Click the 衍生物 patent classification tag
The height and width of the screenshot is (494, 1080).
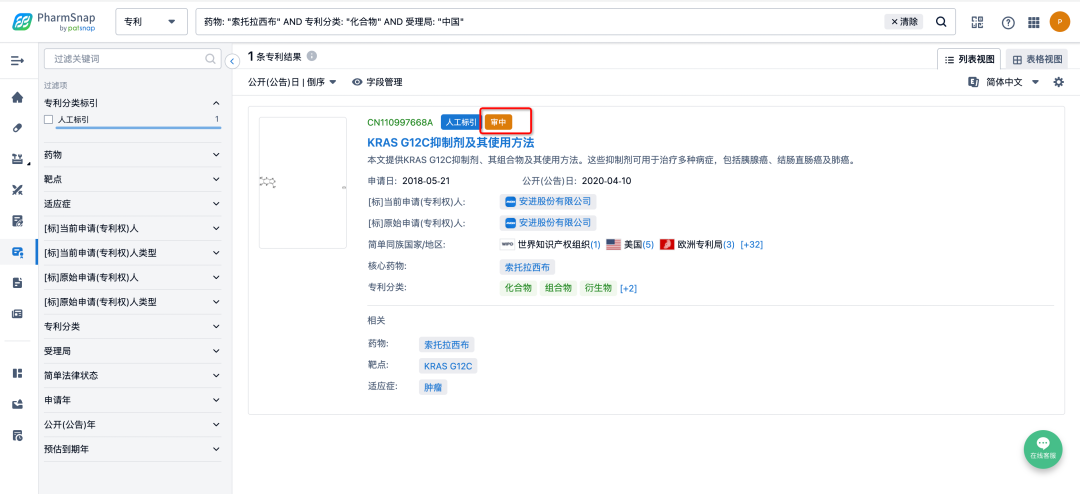[x=598, y=288]
